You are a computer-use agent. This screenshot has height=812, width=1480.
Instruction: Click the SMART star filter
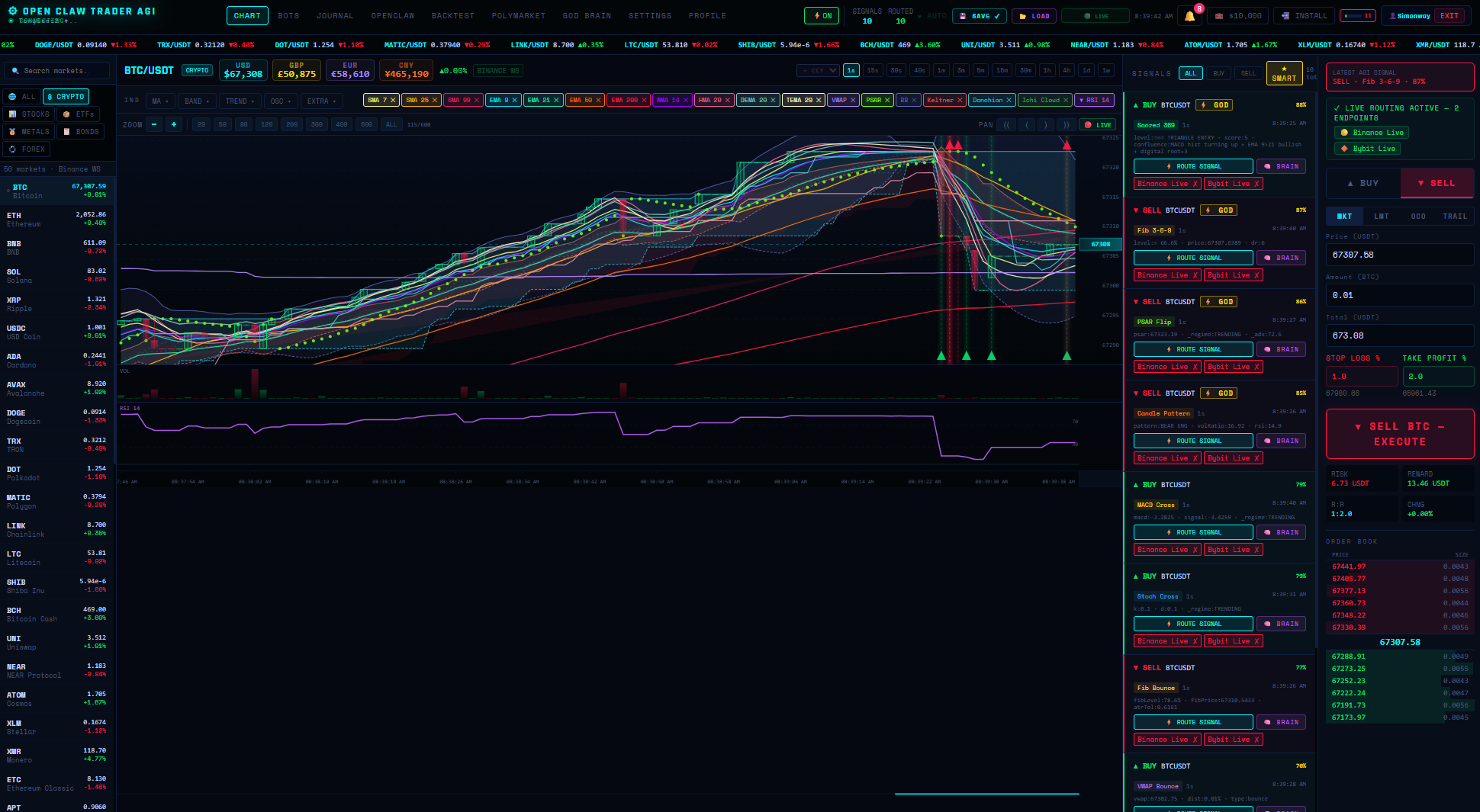1284,73
